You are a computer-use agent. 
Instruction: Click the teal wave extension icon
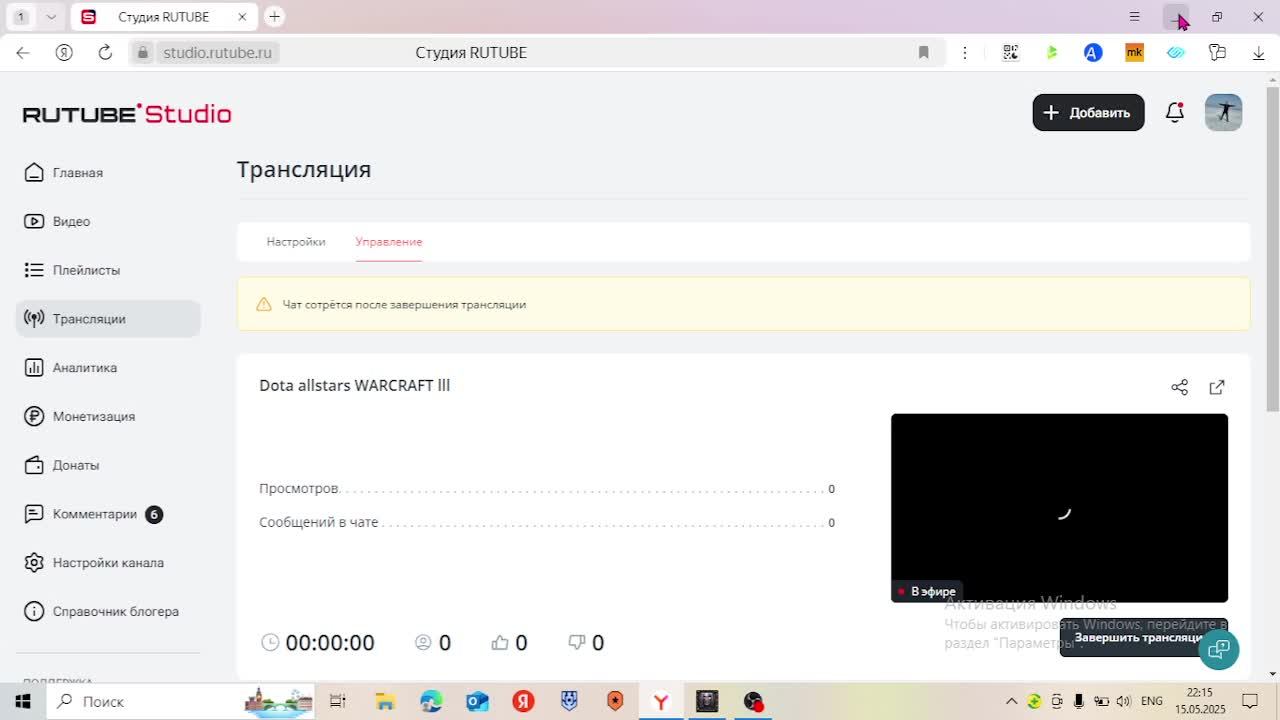click(1176, 53)
